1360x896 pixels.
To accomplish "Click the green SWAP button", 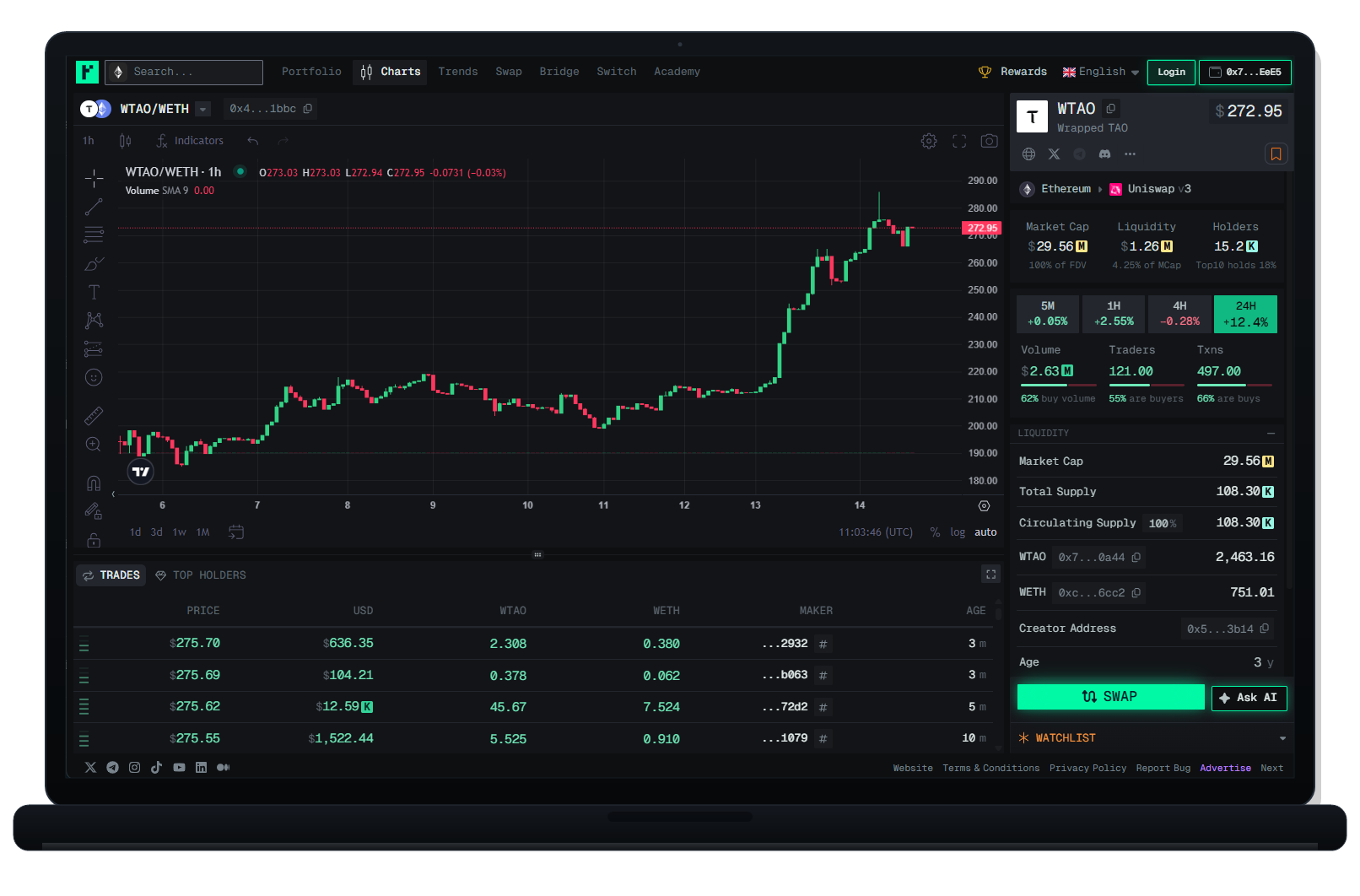I will point(1110,697).
